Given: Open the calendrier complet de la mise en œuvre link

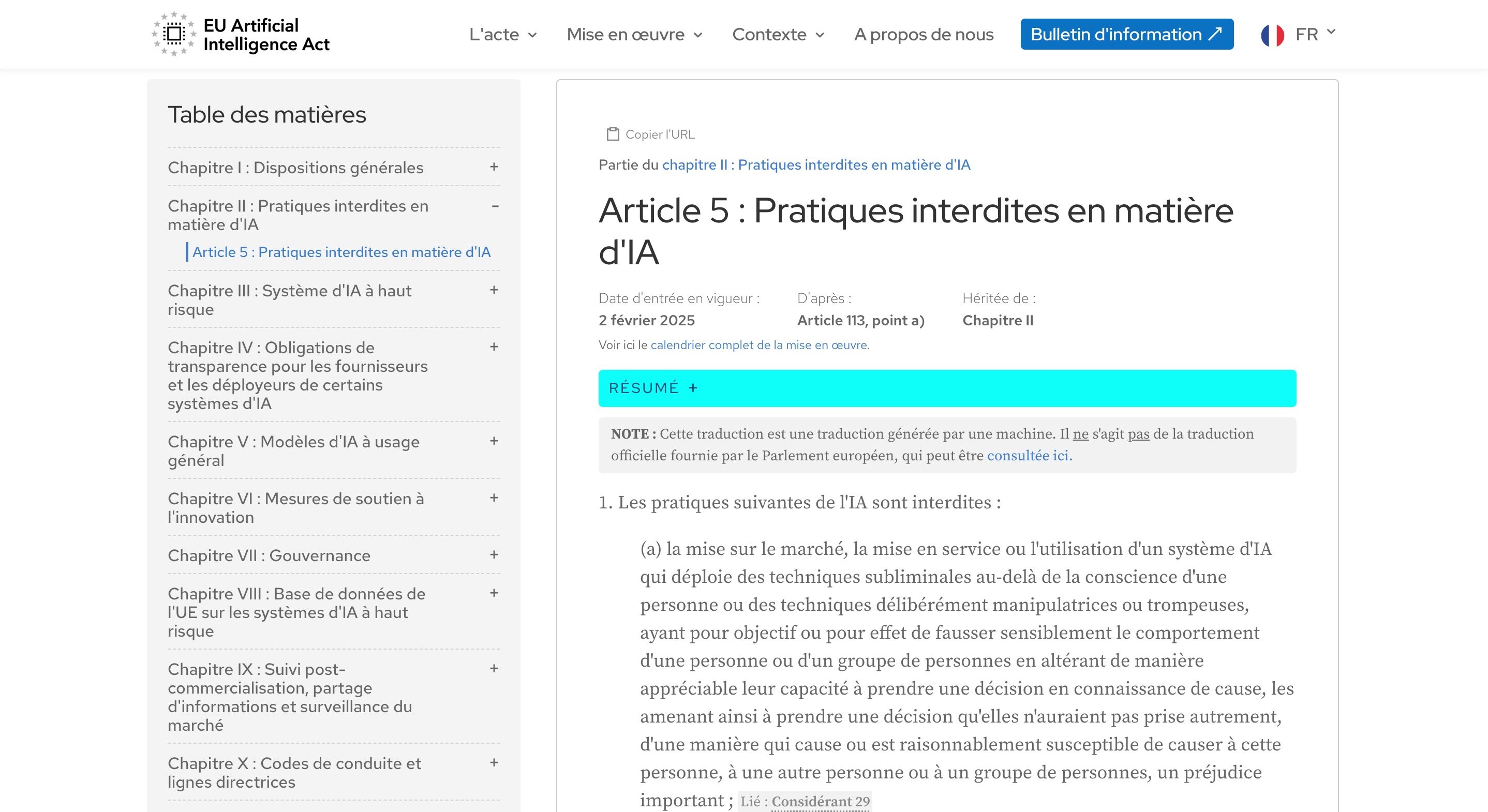Looking at the screenshot, I should point(759,345).
